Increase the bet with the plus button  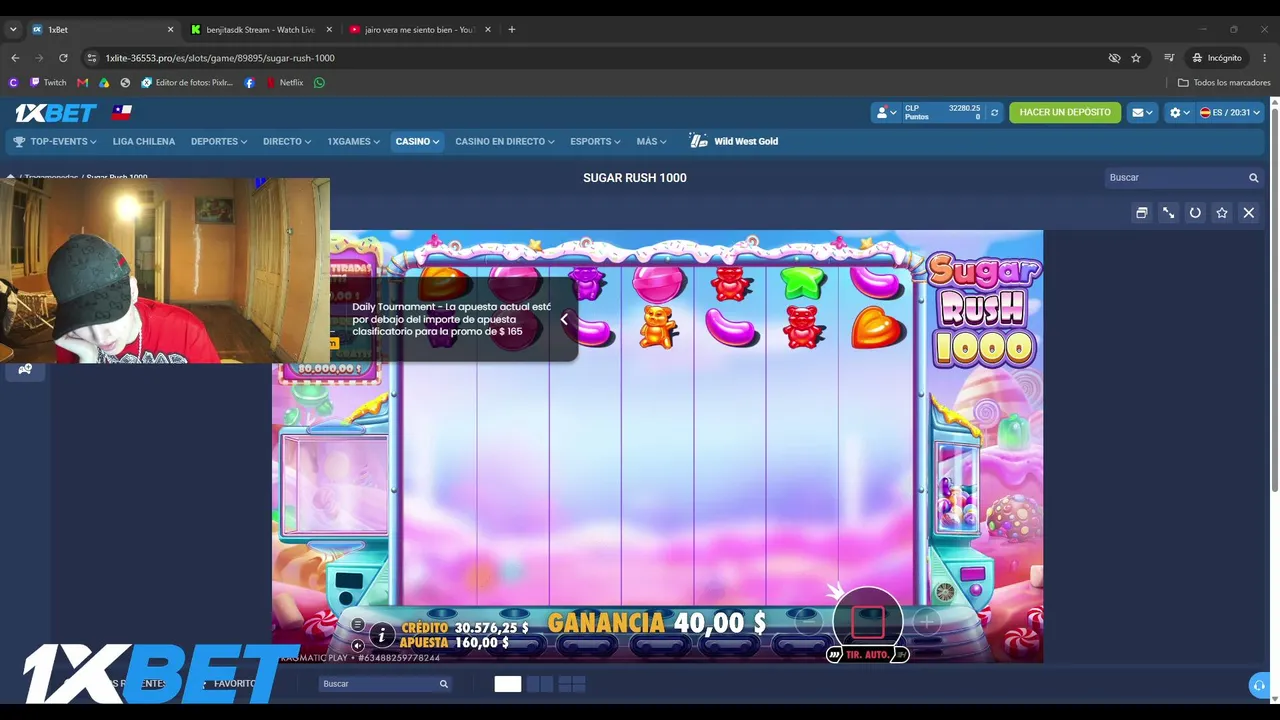[x=926, y=623]
